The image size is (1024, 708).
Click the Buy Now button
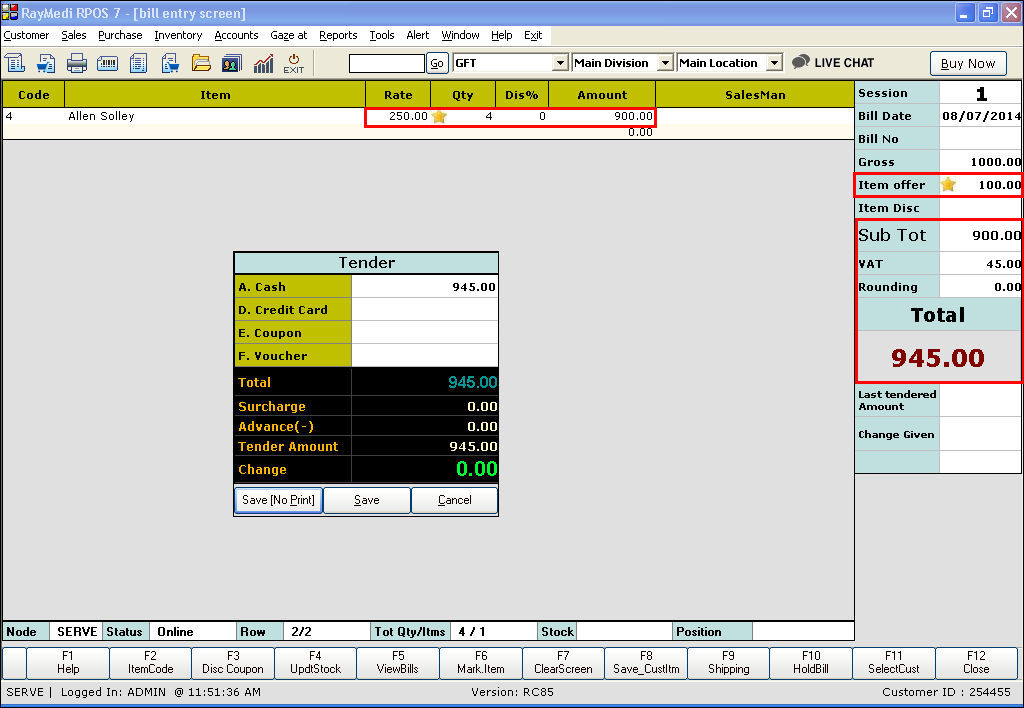[x=968, y=63]
